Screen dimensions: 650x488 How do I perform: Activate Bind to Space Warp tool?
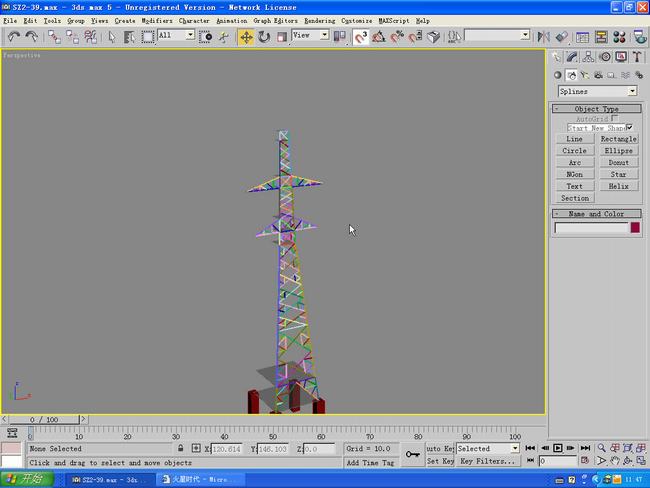point(90,37)
